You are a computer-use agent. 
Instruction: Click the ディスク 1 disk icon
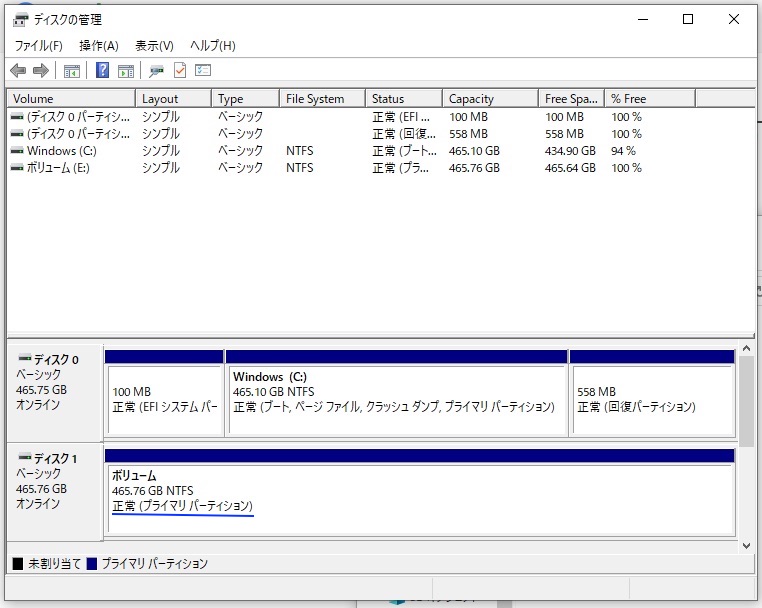tap(25, 458)
